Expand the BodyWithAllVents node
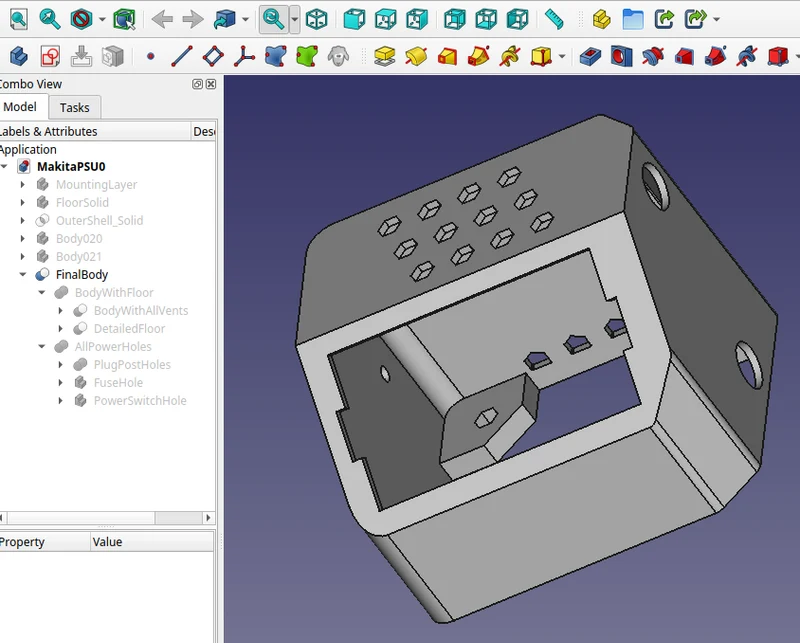This screenshot has width=800, height=643. 60,311
